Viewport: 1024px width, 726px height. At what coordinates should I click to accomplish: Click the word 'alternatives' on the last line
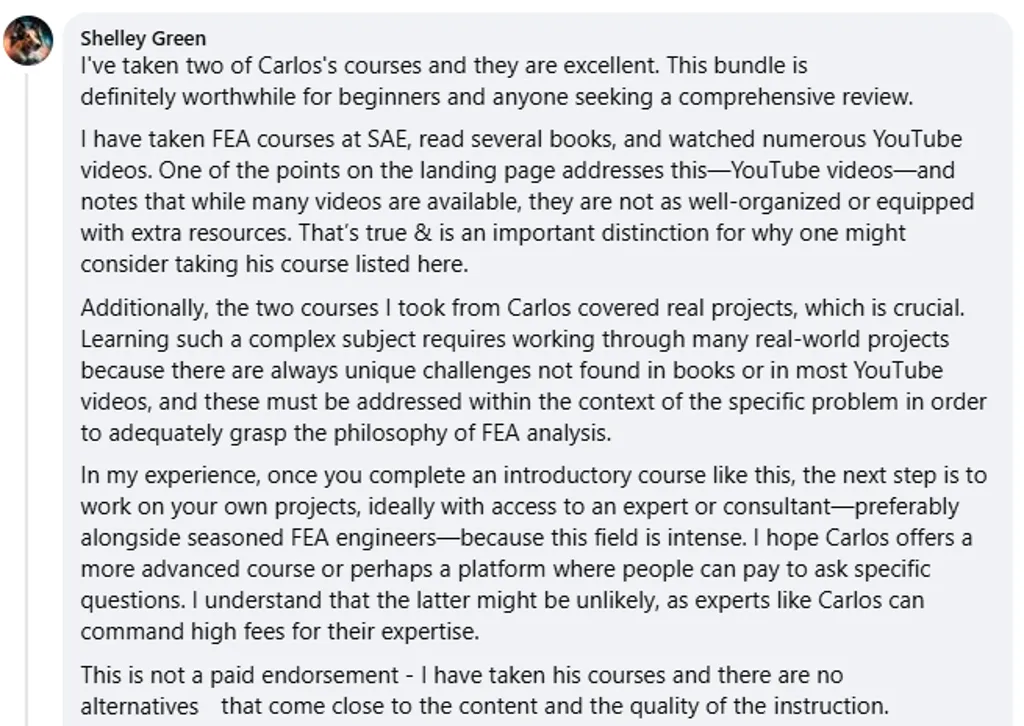pyautogui.click(x=140, y=706)
